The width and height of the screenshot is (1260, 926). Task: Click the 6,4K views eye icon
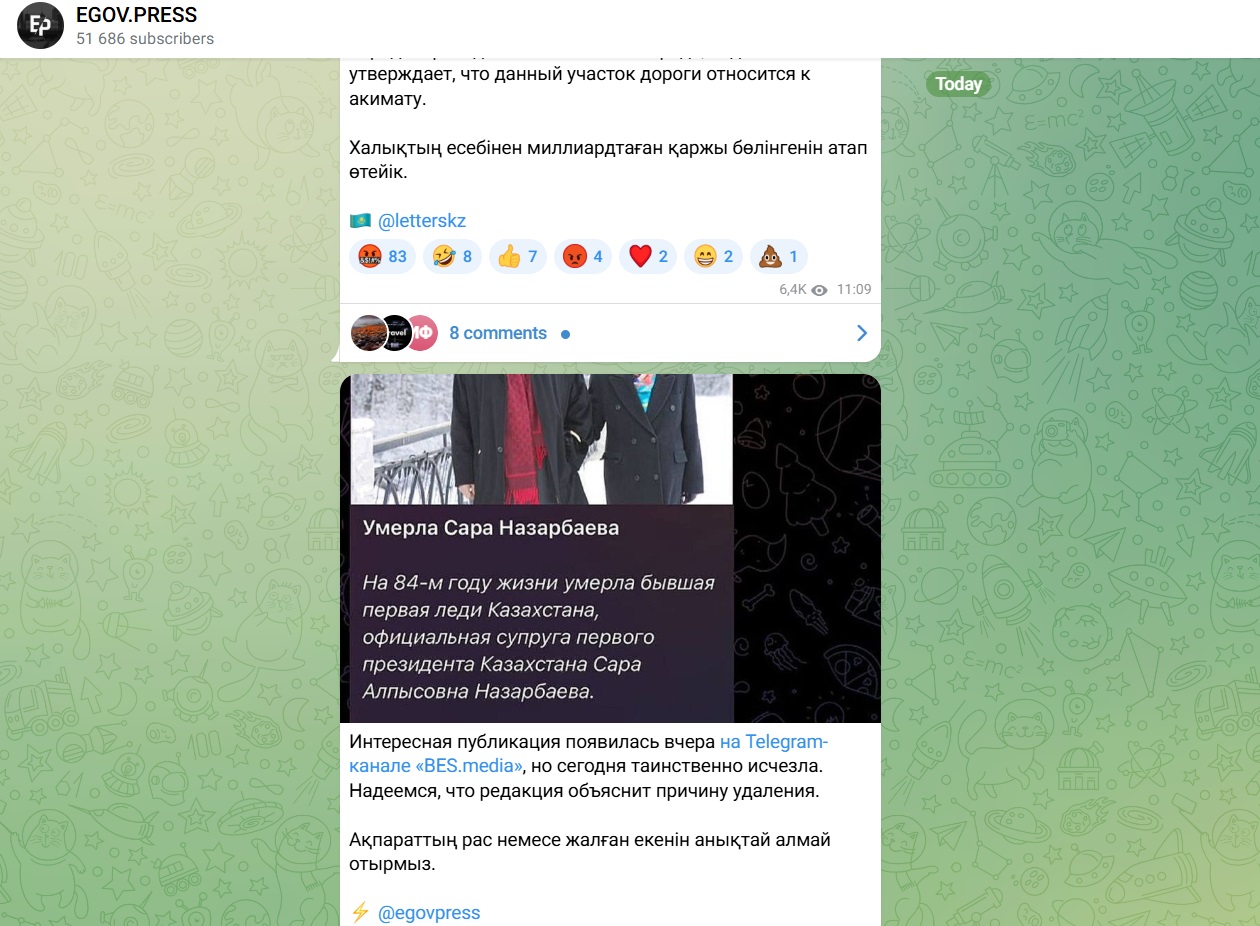(820, 290)
